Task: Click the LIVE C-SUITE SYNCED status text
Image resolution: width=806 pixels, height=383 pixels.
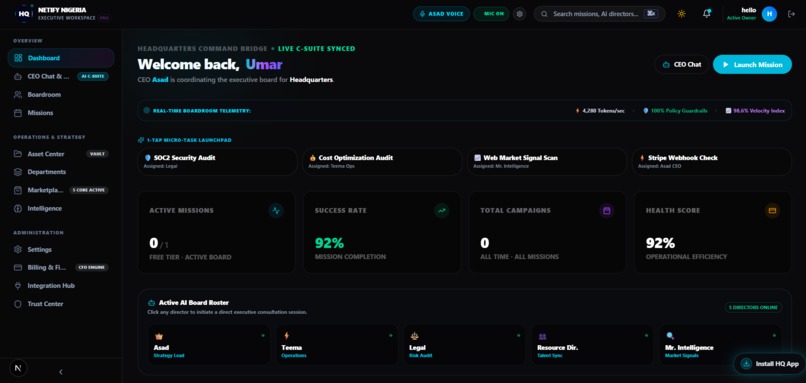Action: [316, 49]
